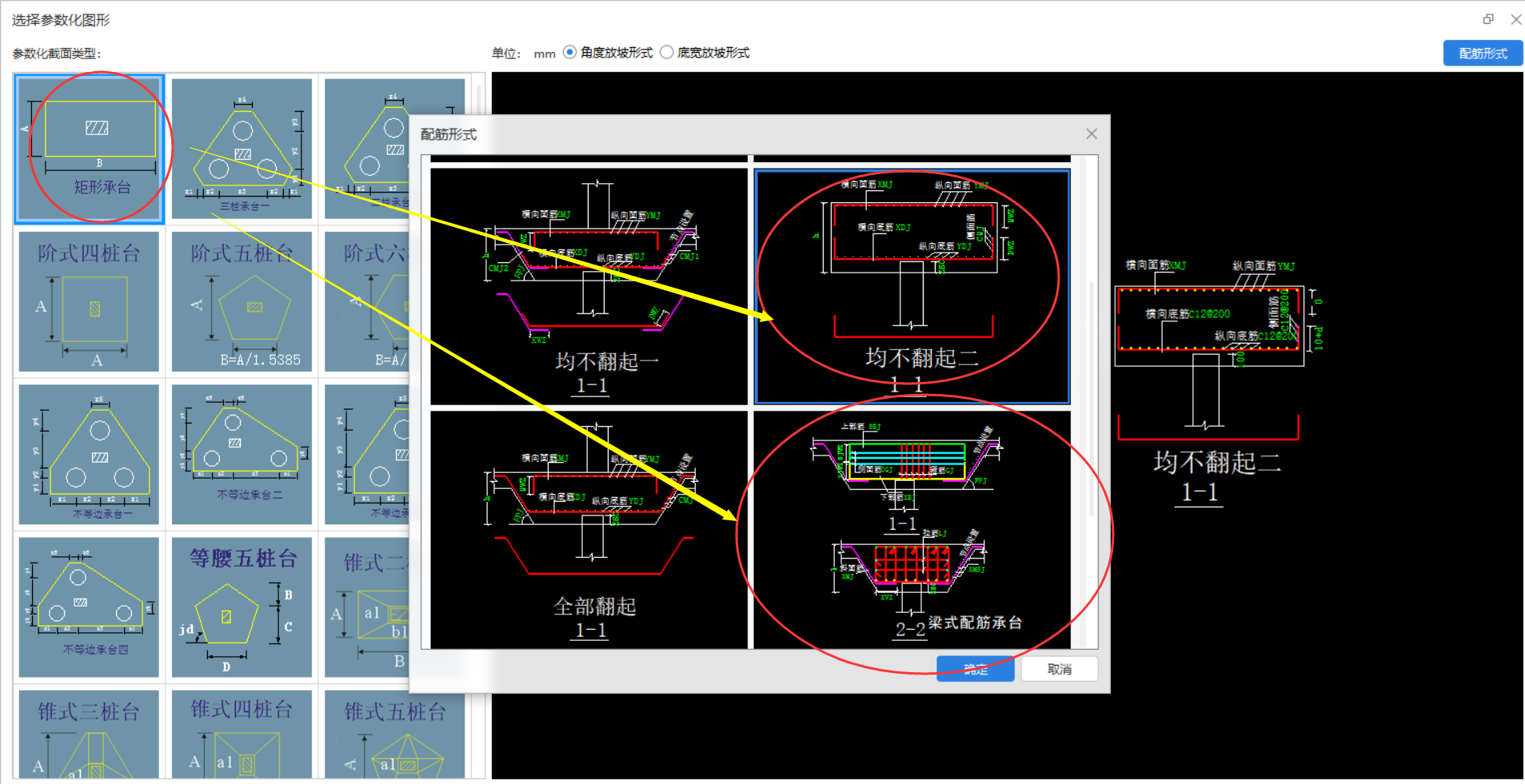
Task: Close the 配筋形式 dialog
Action: [x=1092, y=134]
